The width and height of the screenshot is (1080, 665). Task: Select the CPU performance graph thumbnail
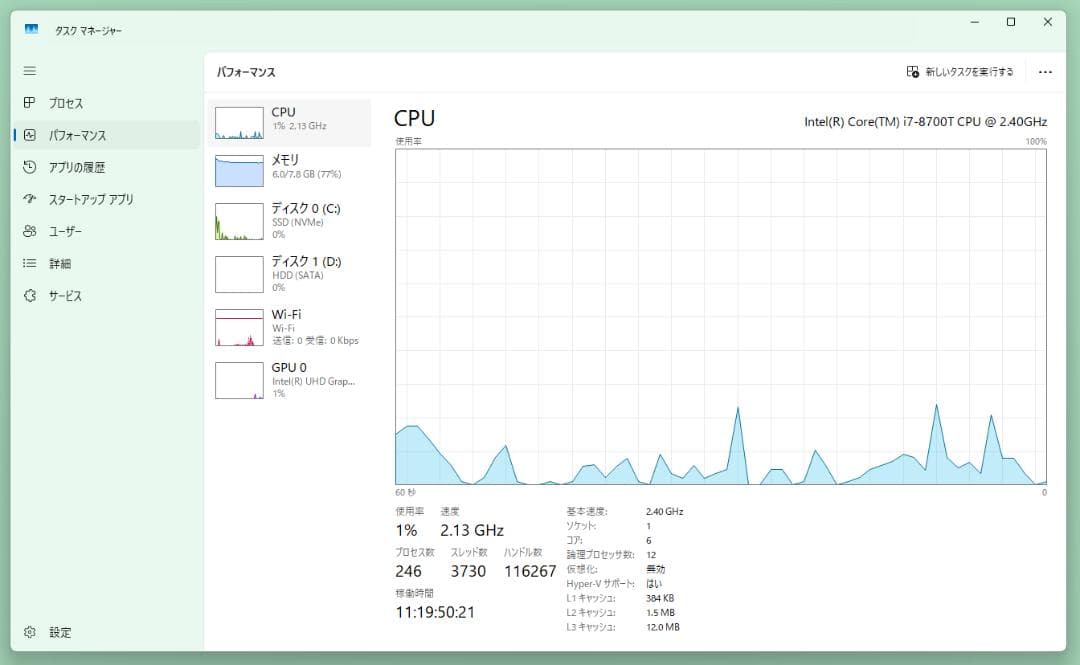(x=239, y=123)
